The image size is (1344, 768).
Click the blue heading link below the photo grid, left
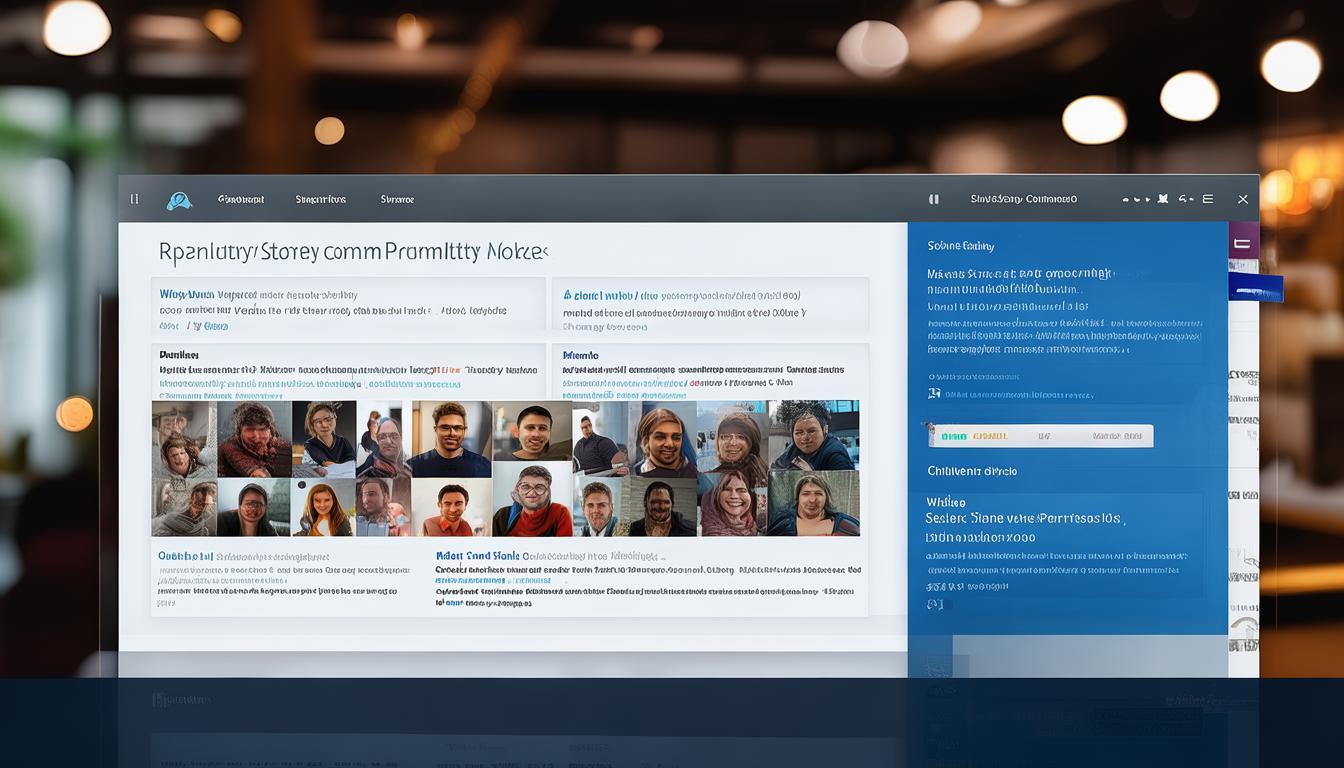185,555
